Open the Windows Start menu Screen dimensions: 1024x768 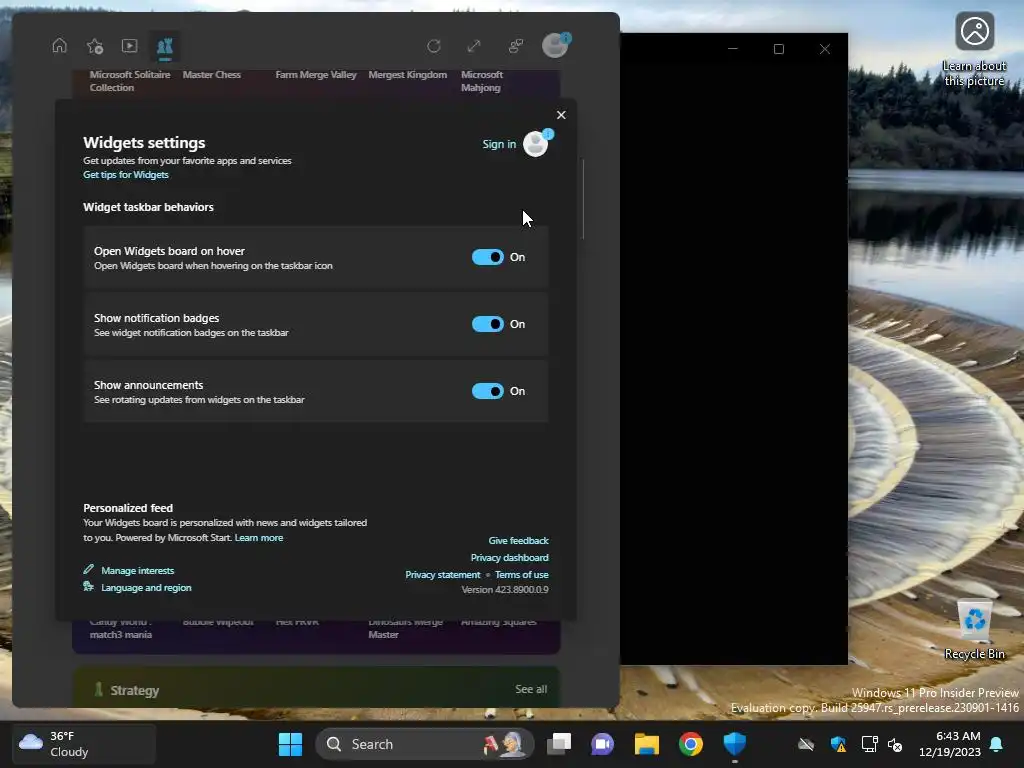pyautogui.click(x=290, y=744)
